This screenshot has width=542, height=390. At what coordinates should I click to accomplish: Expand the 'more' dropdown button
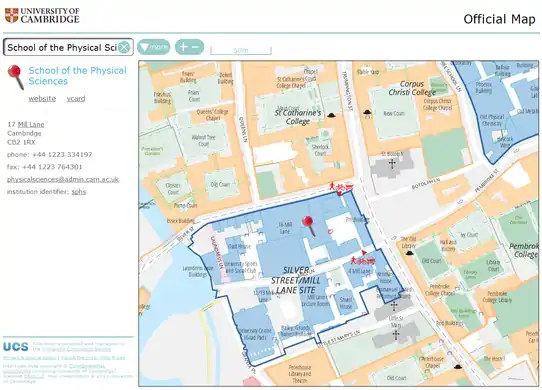pyautogui.click(x=153, y=47)
